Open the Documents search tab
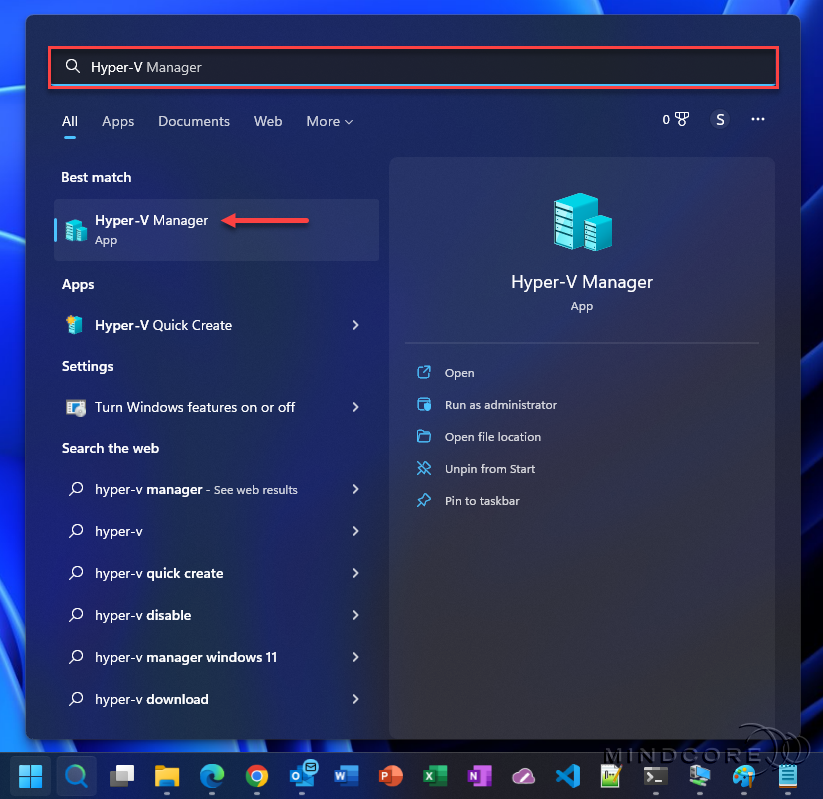The height and width of the screenshot is (799, 823). click(x=194, y=121)
